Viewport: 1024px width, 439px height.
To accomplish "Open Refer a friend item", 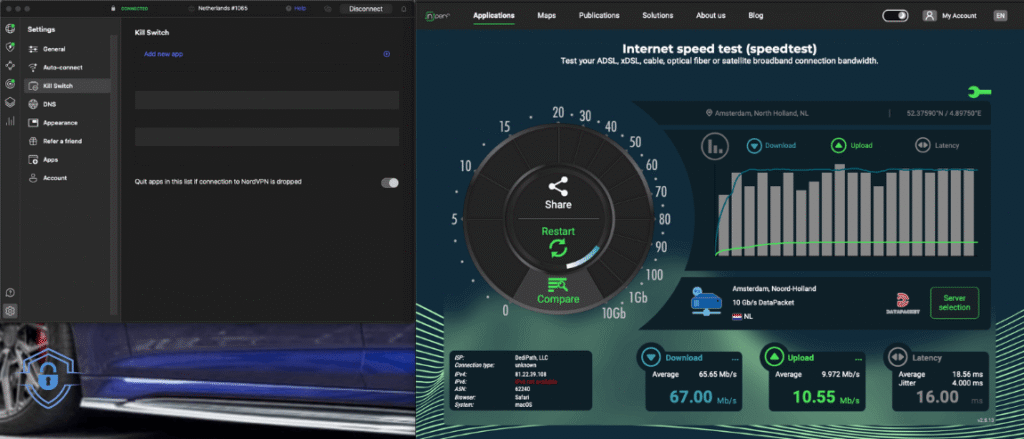I will tap(67, 141).
